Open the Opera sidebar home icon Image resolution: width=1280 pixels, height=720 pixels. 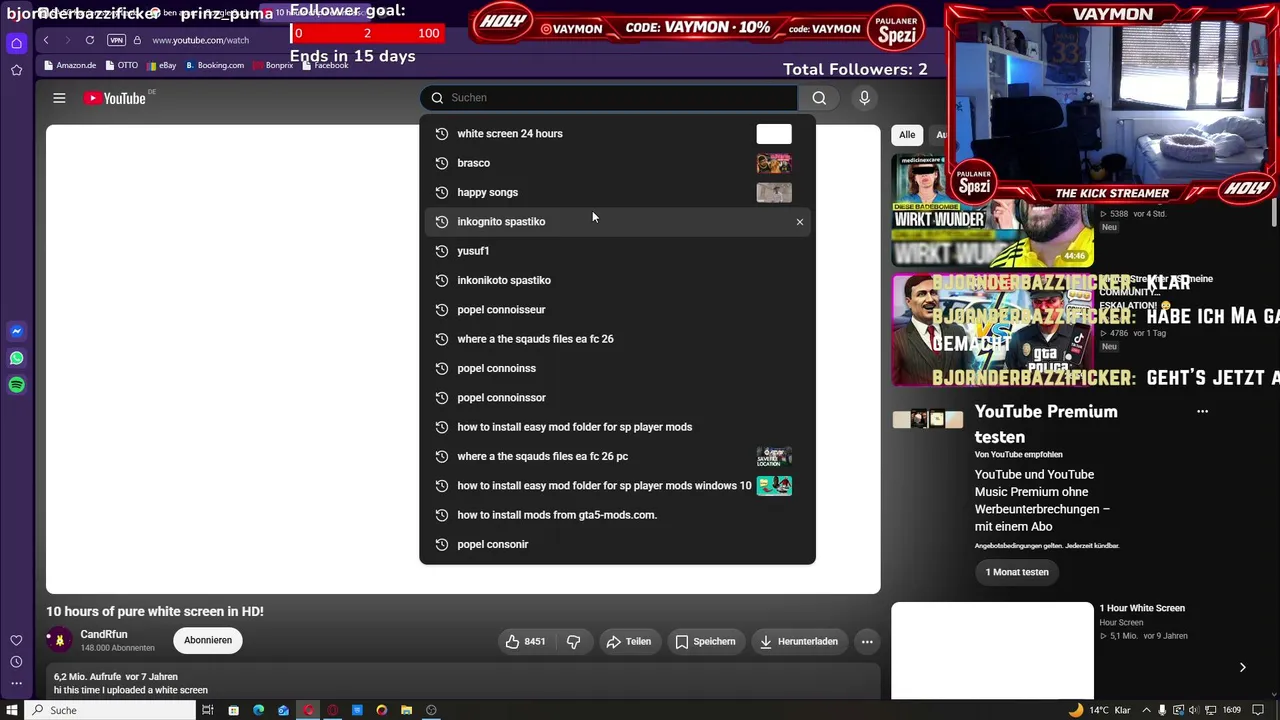(x=16, y=43)
